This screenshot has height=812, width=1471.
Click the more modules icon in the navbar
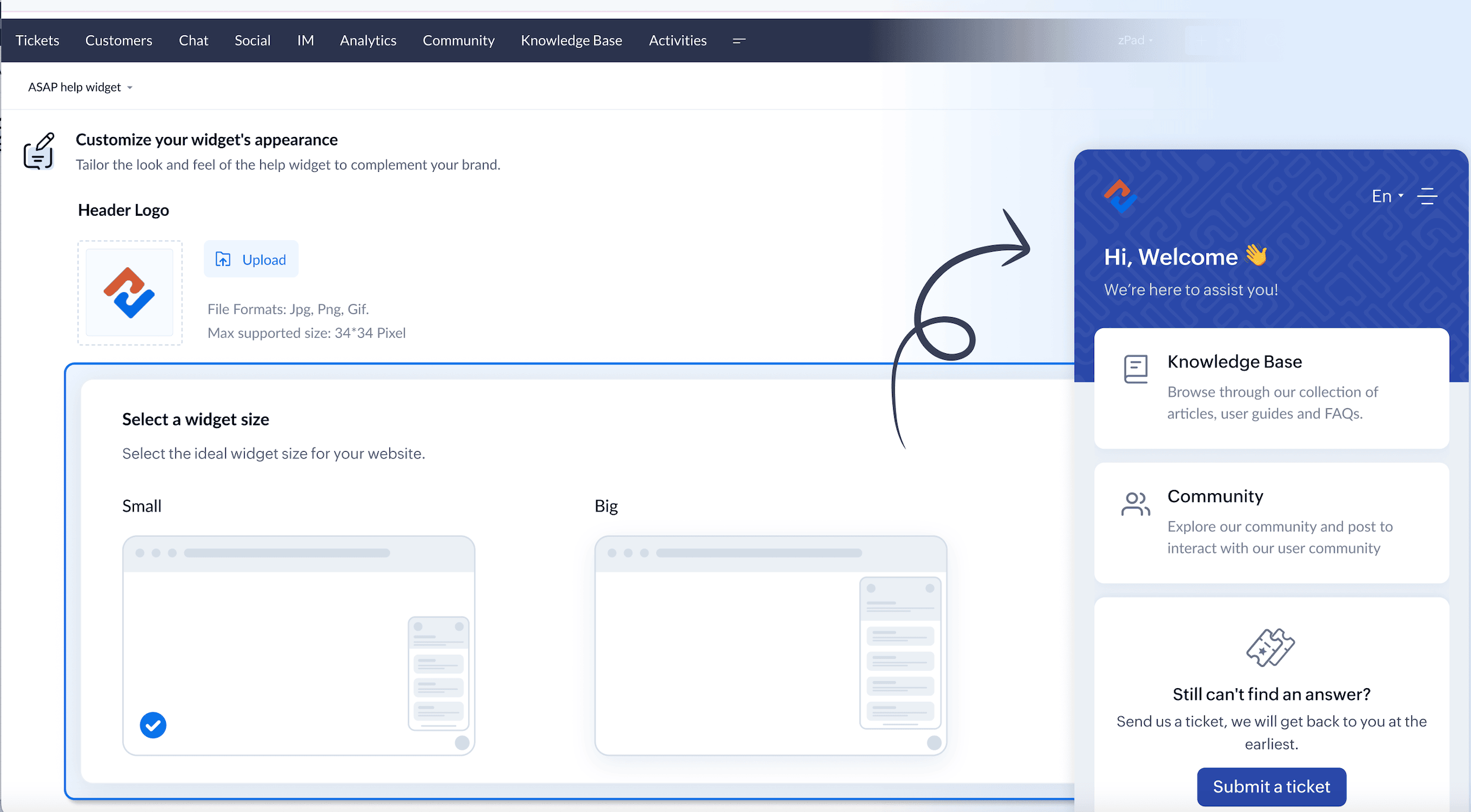(738, 40)
